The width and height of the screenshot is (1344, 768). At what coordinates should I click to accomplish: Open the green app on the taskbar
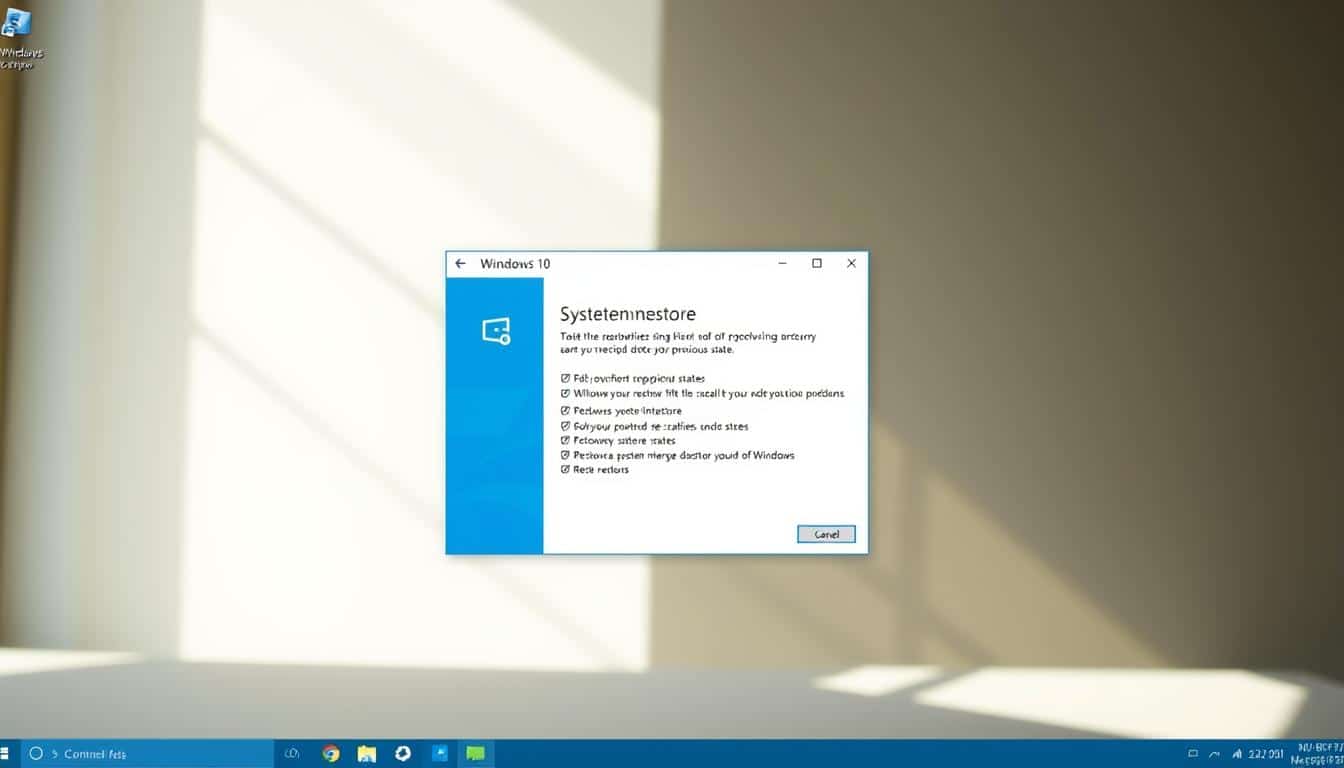(475, 754)
